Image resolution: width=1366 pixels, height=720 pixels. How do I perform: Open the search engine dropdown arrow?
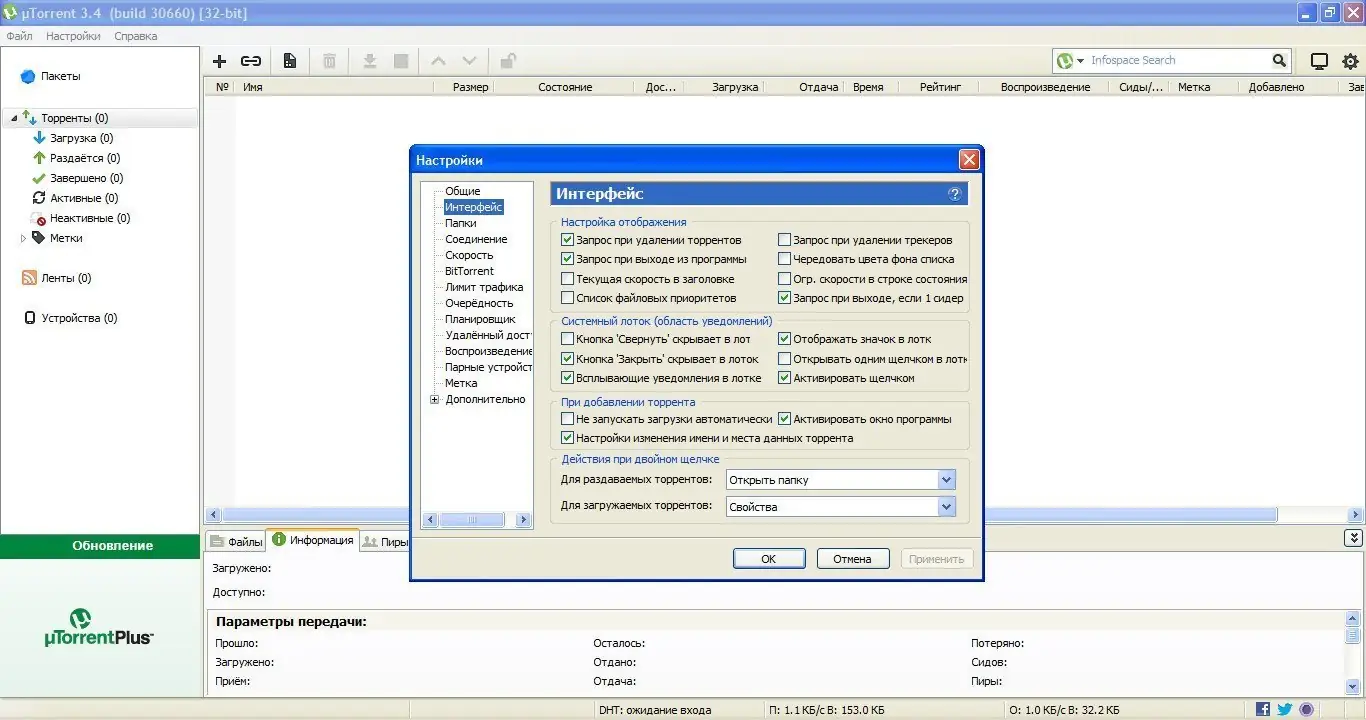[x=1081, y=61]
